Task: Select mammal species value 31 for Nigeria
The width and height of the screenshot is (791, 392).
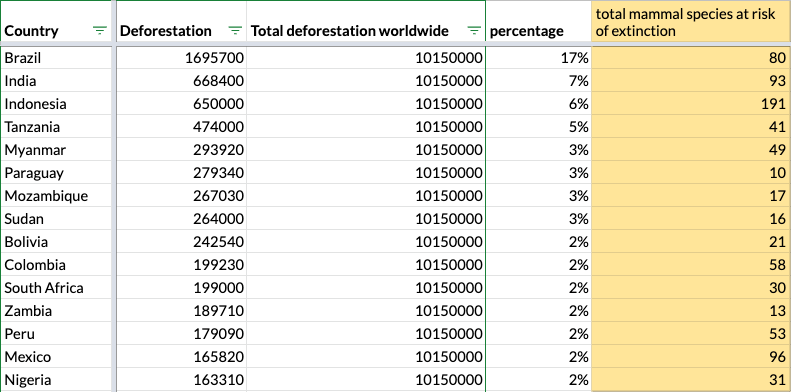Action: coord(691,379)
